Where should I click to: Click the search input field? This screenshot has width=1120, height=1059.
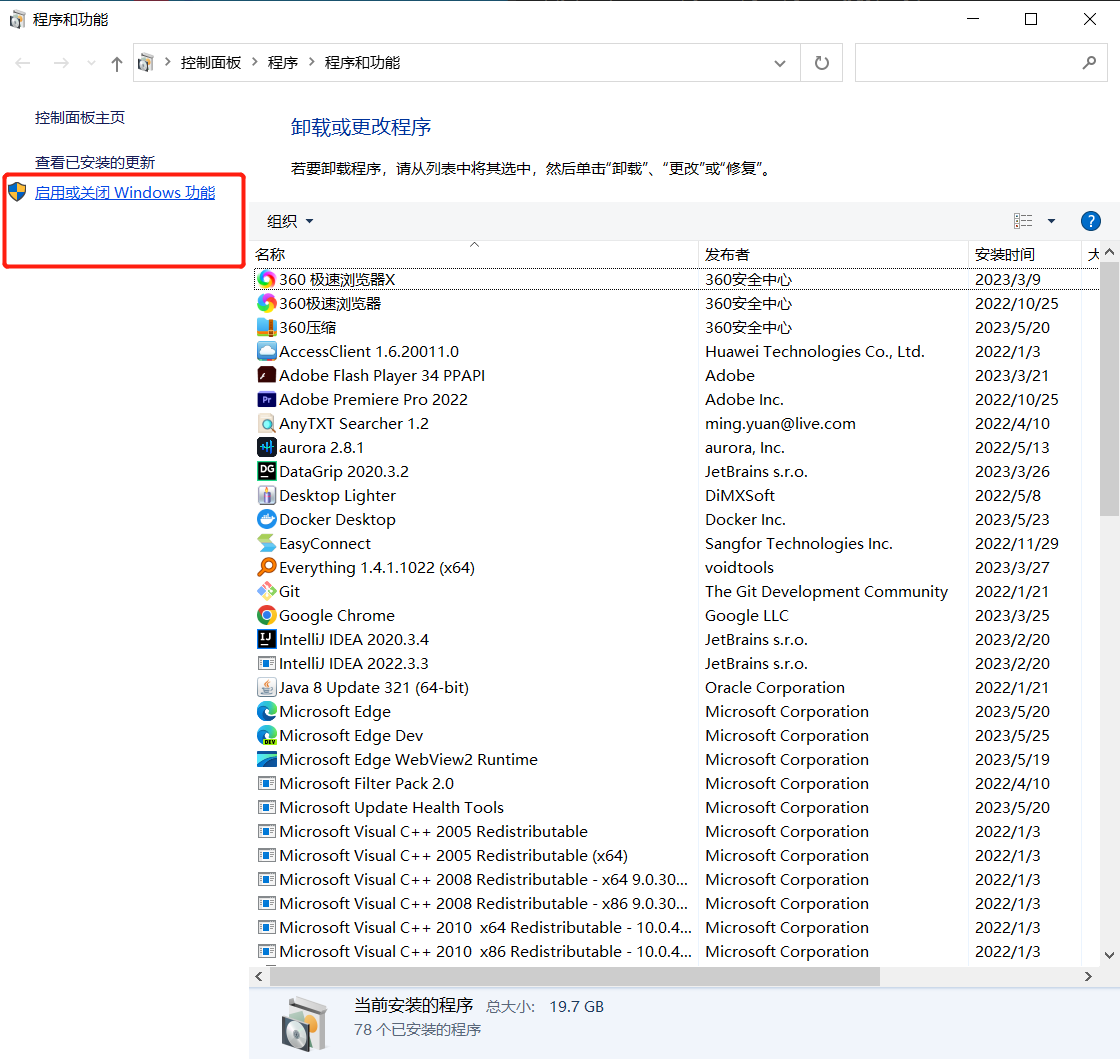tap(980, 63)
